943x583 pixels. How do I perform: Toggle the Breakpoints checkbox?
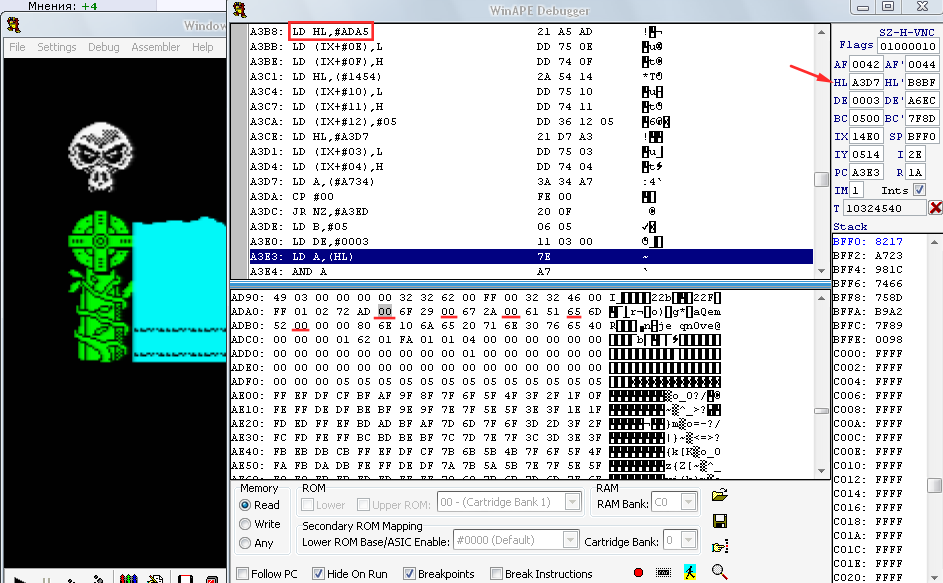409,574
